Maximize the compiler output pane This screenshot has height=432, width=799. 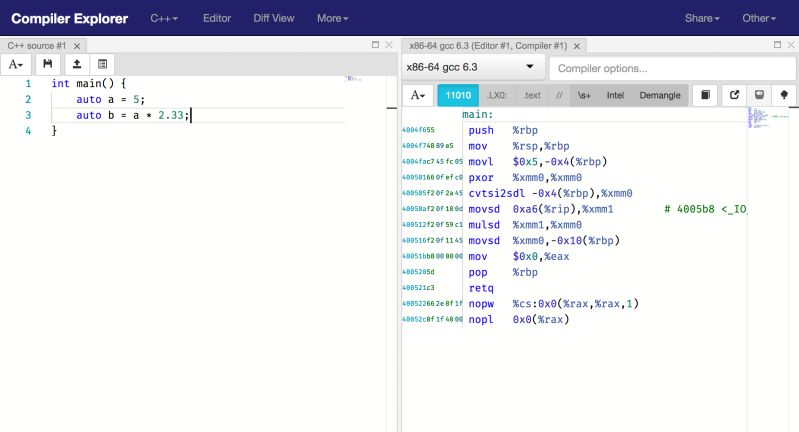pos(777,45)
